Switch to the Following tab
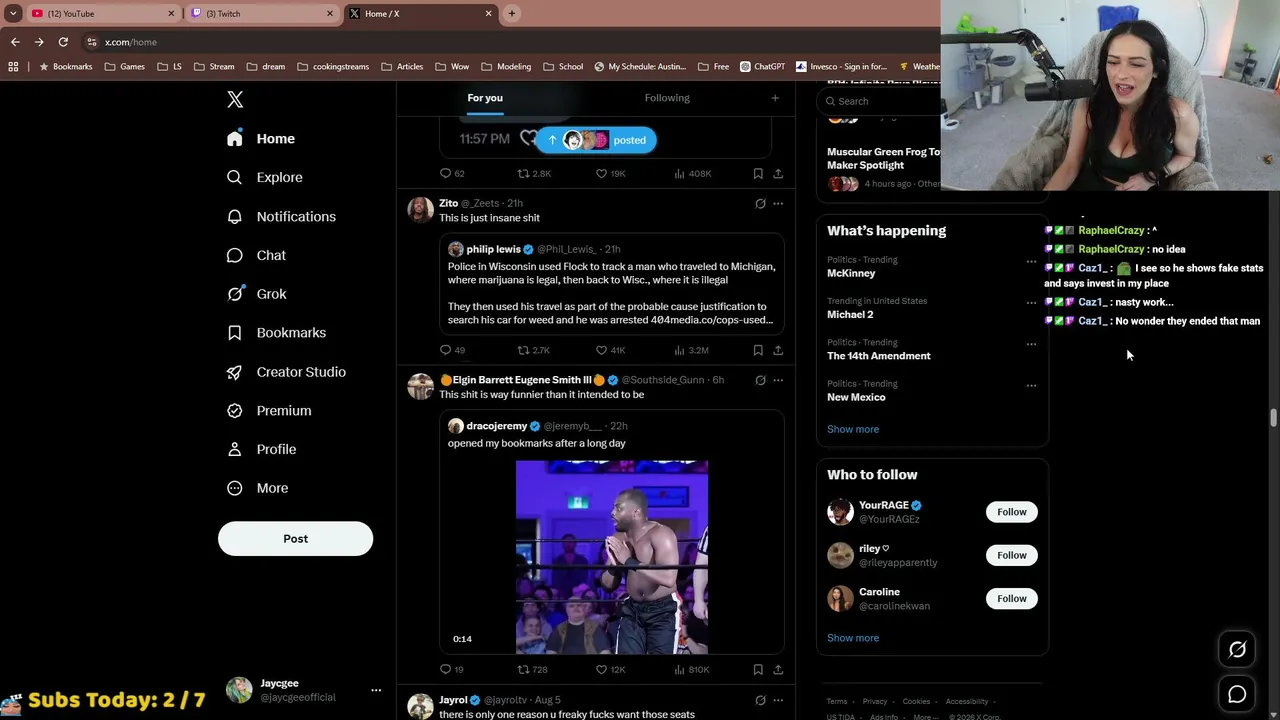Image resolution: width=1280 pixels, height=720 pixels. [x=667, y=98]
